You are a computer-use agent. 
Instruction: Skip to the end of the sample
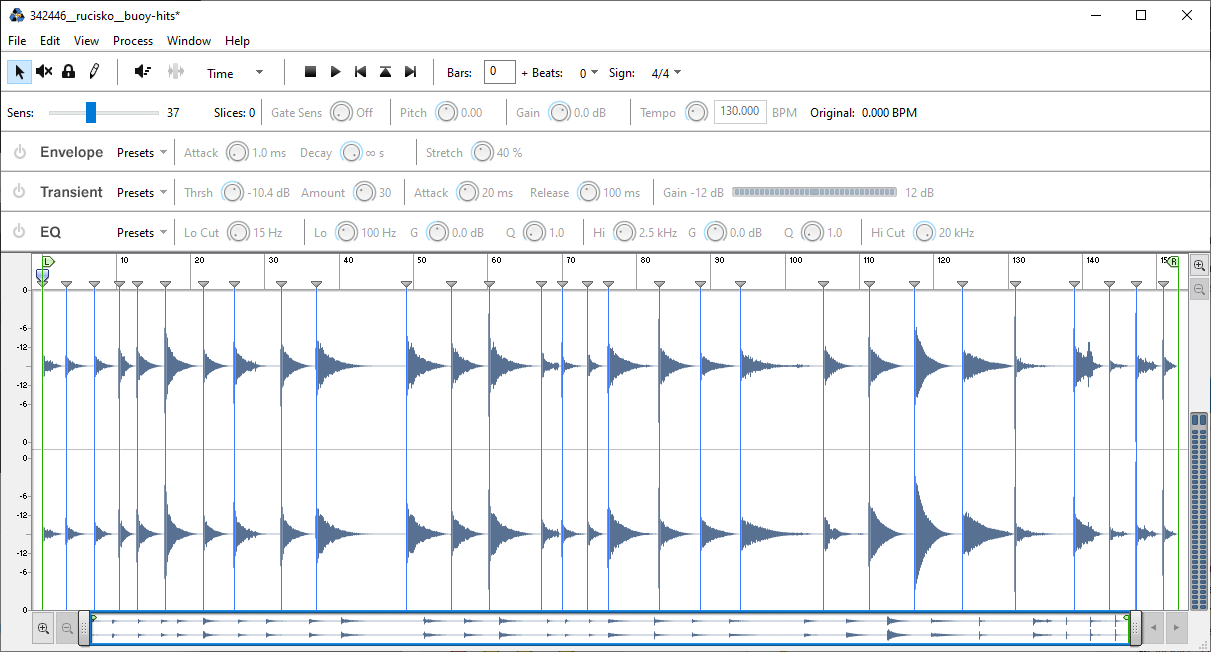click(410, 72)
